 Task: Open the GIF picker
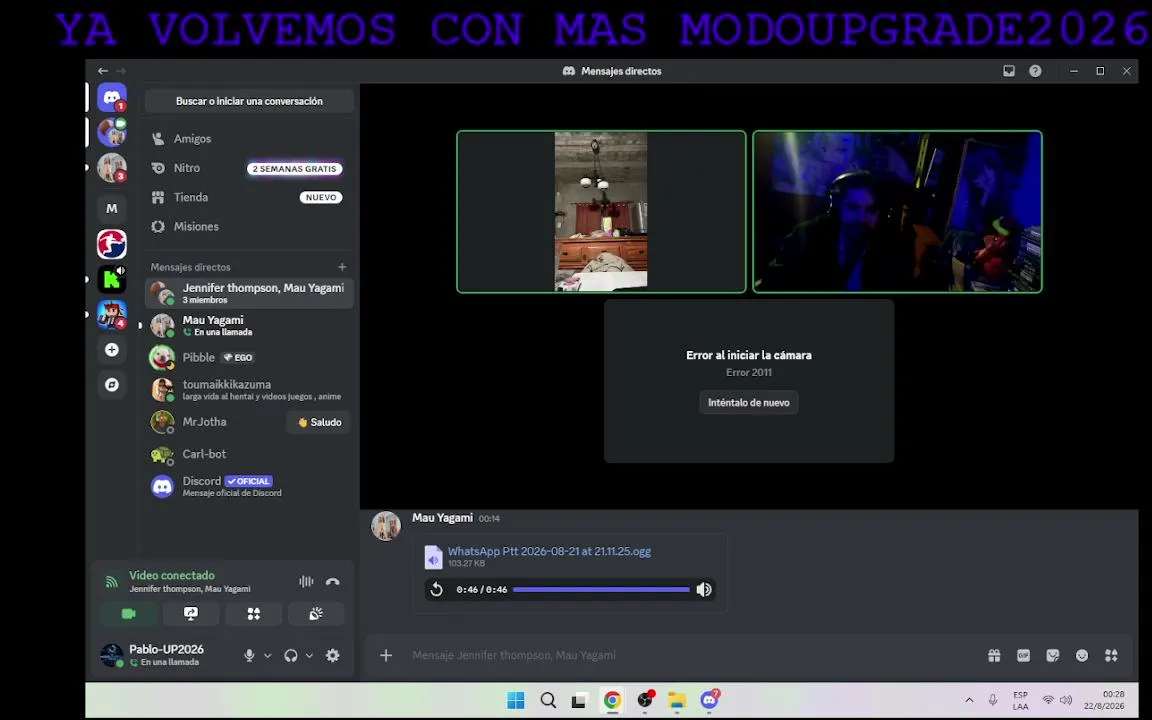pyautogui.click(x=1023, y=655)
